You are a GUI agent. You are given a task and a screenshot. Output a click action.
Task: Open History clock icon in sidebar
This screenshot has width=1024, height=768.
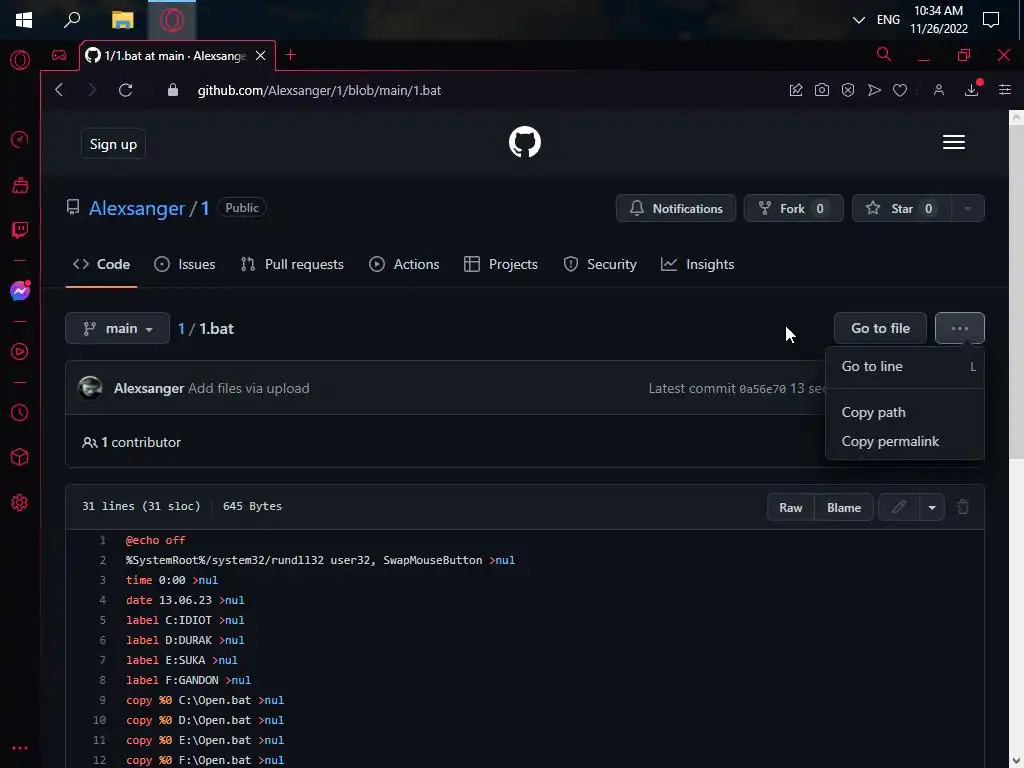coord(20,412)
